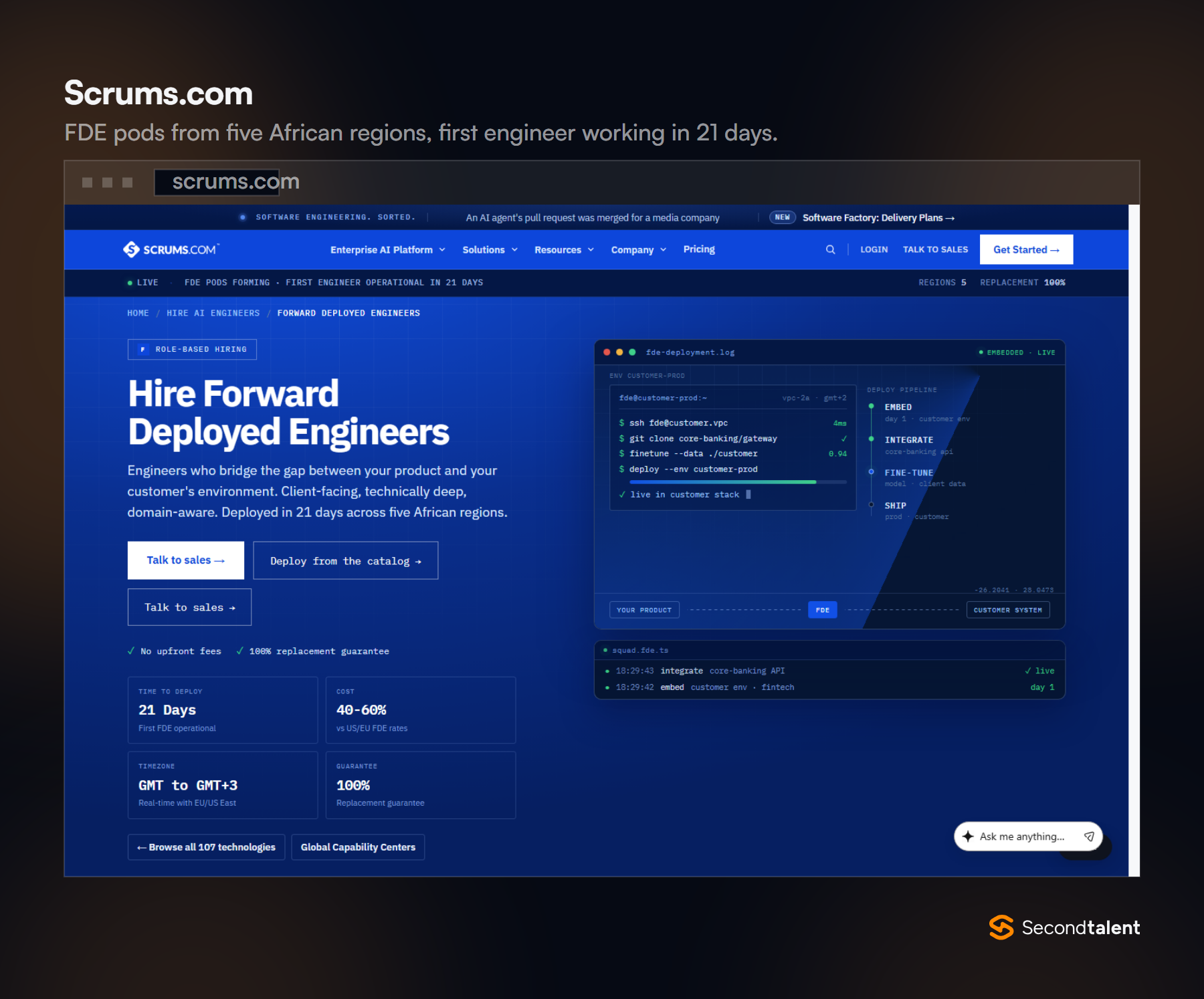
Task: Click the white Talk to sales button
Action: [185, 560]
